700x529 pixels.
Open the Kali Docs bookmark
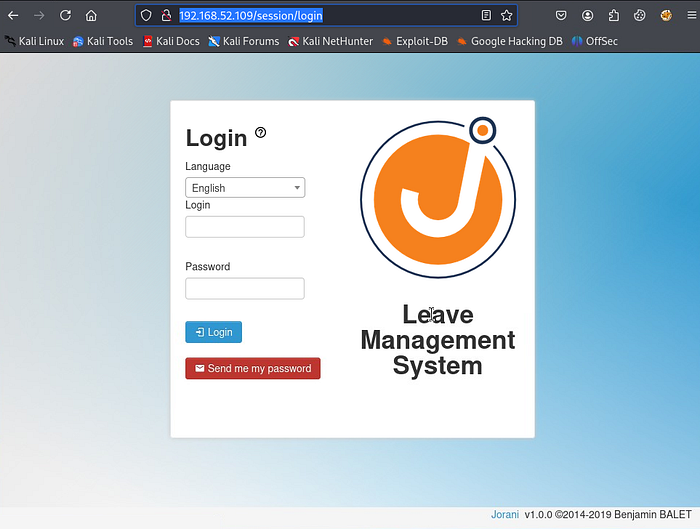171,41
